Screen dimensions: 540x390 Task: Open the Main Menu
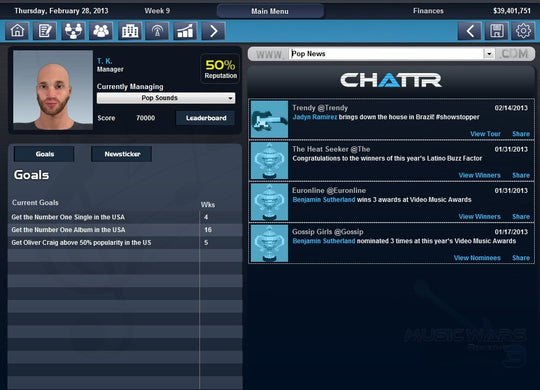coord(270,11)
